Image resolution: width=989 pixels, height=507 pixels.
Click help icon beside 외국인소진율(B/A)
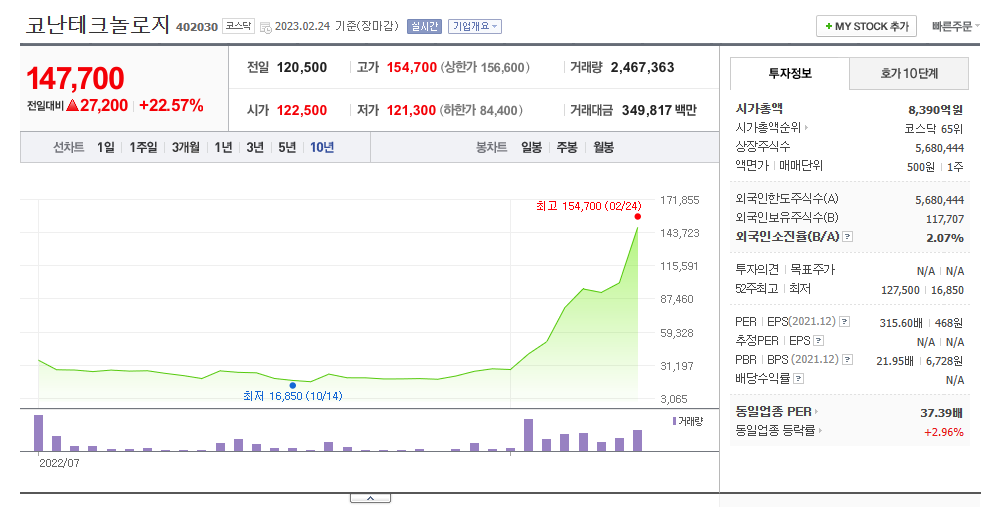pyautogui.click(x=848, y=236)
